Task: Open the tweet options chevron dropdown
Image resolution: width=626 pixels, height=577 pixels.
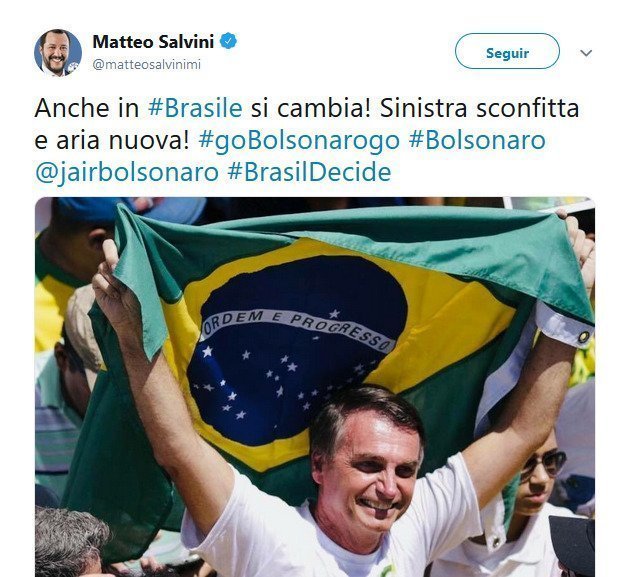Action: coord(586,53)
